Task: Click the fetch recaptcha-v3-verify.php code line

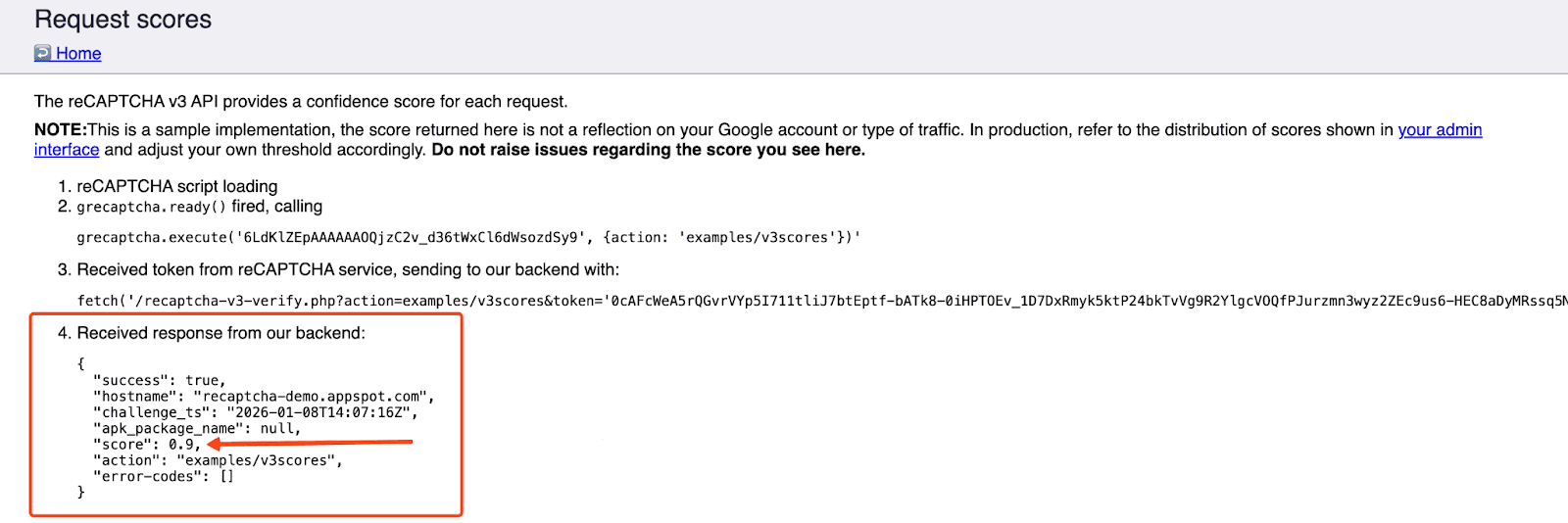Action: (x=784, y=301)
